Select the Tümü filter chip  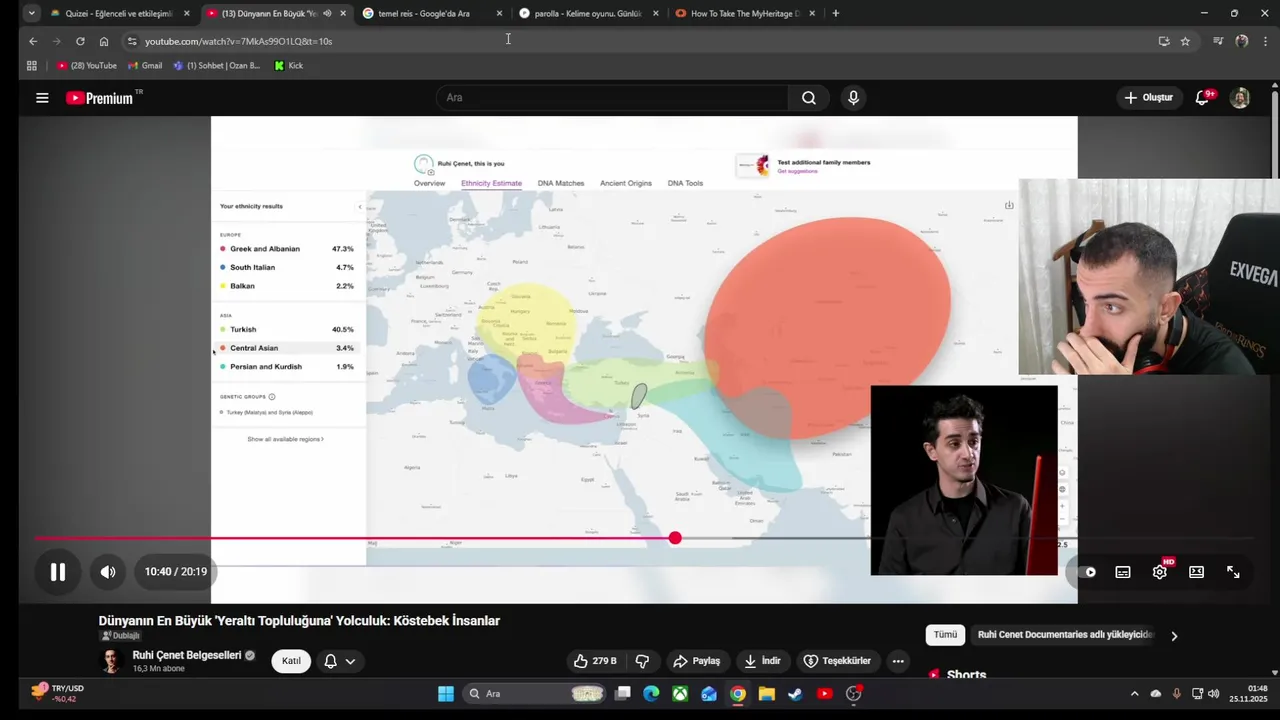[x=945, y=635]
